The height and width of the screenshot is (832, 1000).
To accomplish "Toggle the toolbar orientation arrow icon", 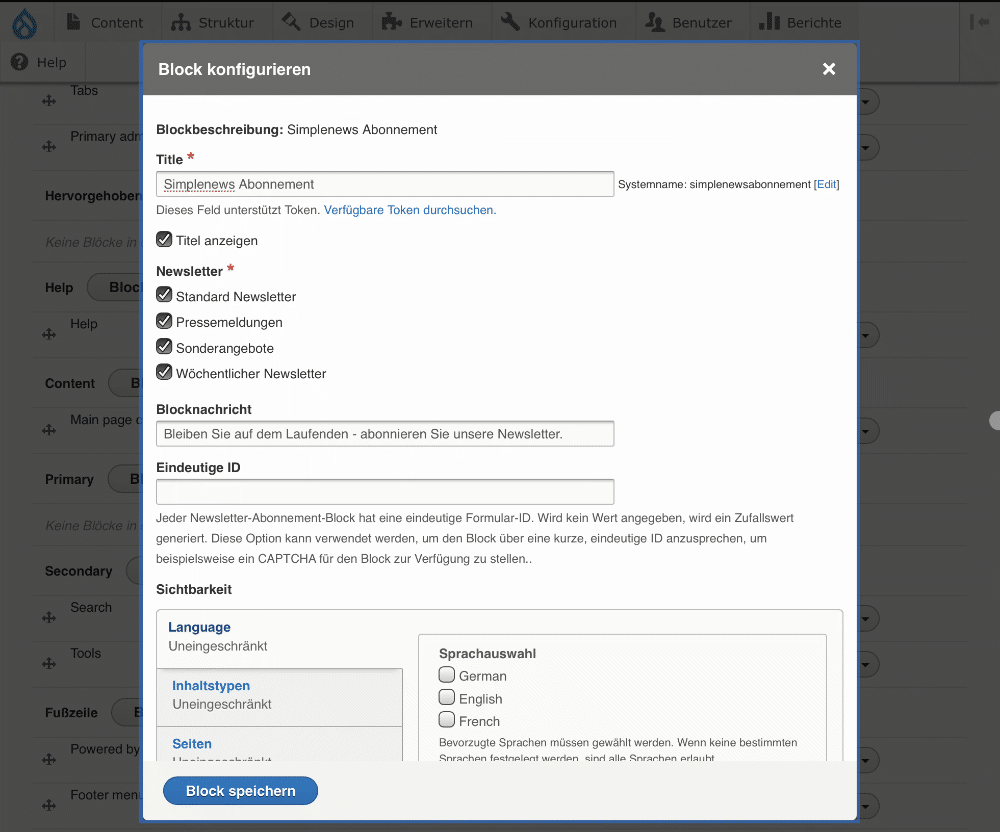I will click(980, 22).
